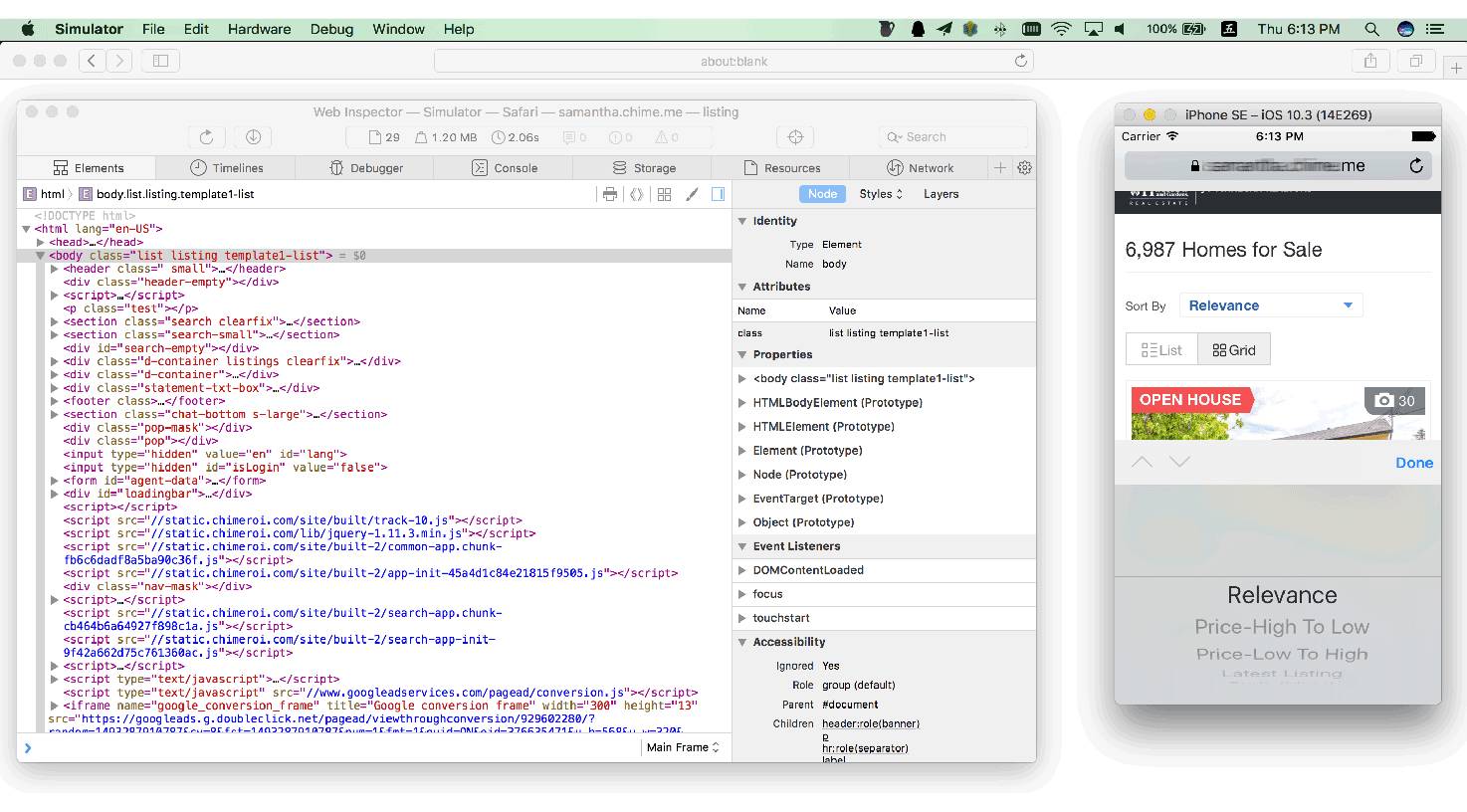Select the Node sidebar panel
1467x812 pixels.
pos(822,194)
